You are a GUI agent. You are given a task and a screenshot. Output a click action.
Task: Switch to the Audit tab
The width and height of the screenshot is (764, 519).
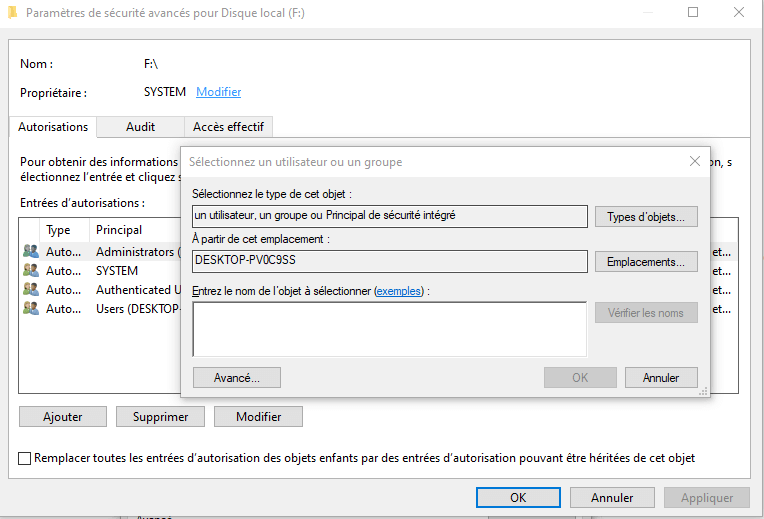click(140, 127)
